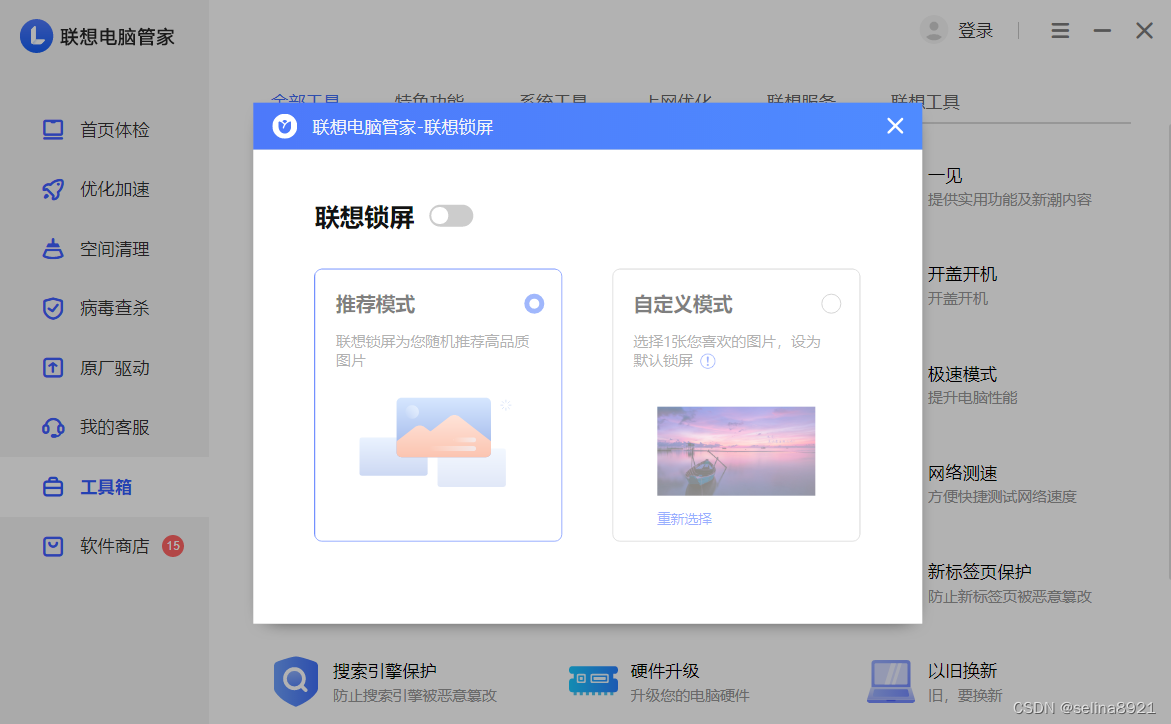Click the lake sunset wallpaper thumbnail

736,451
